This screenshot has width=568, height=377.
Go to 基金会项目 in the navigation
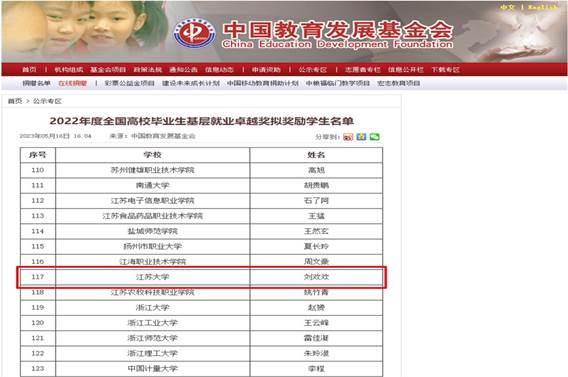pyautogui.click(x=108, y=70)
